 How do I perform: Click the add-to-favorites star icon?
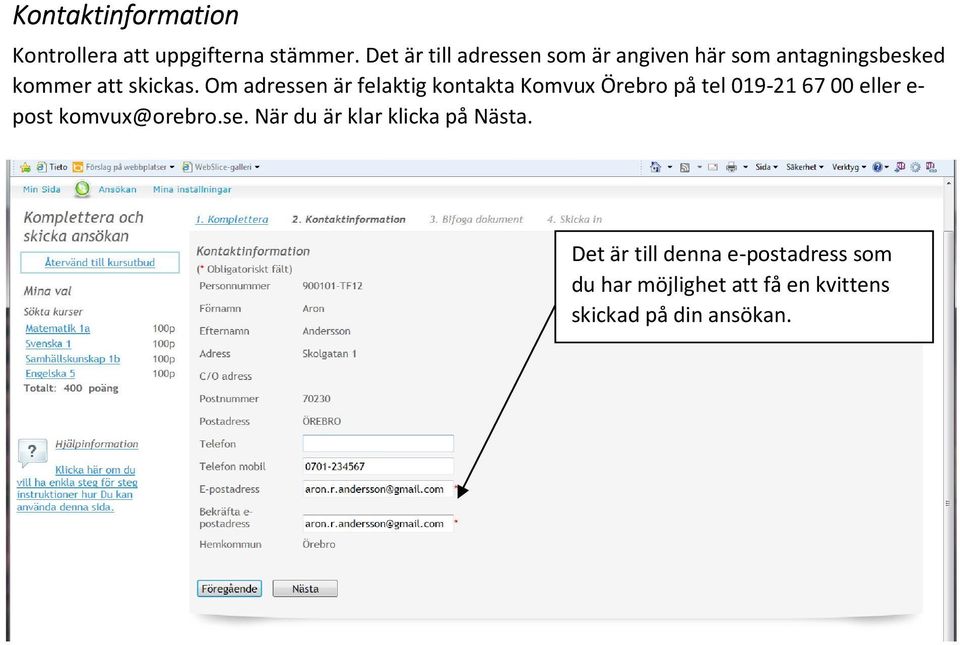point(25,167)
